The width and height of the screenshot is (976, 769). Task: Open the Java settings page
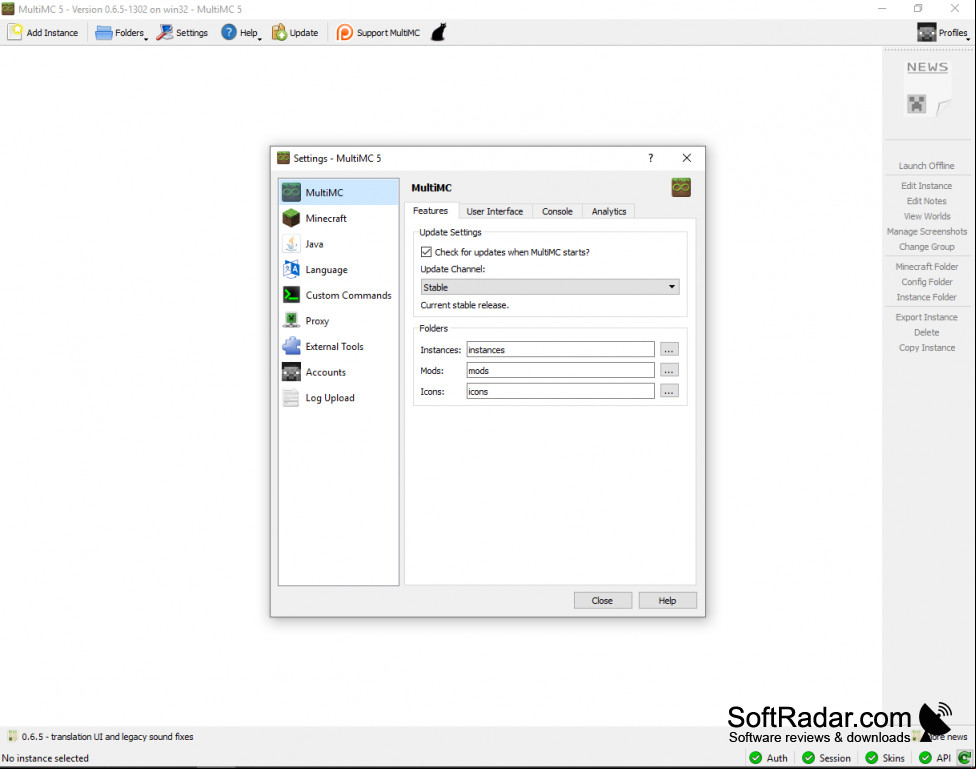[x=339, y=244]
